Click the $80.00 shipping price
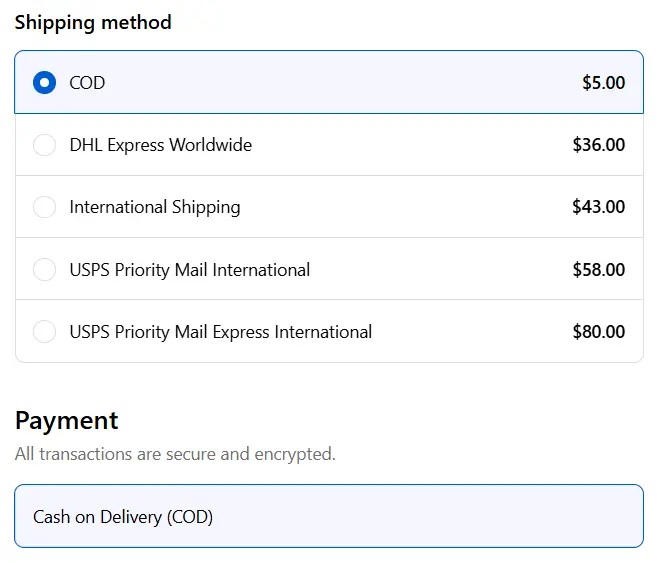Image resolution: width=657 pixels, height=563 pixels. [x=598, y=332]
